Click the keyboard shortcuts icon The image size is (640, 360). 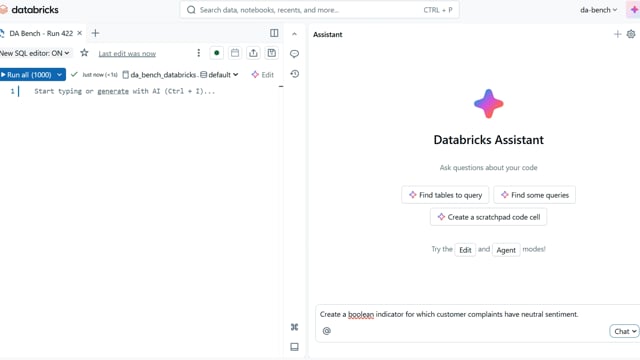[294, 327]
